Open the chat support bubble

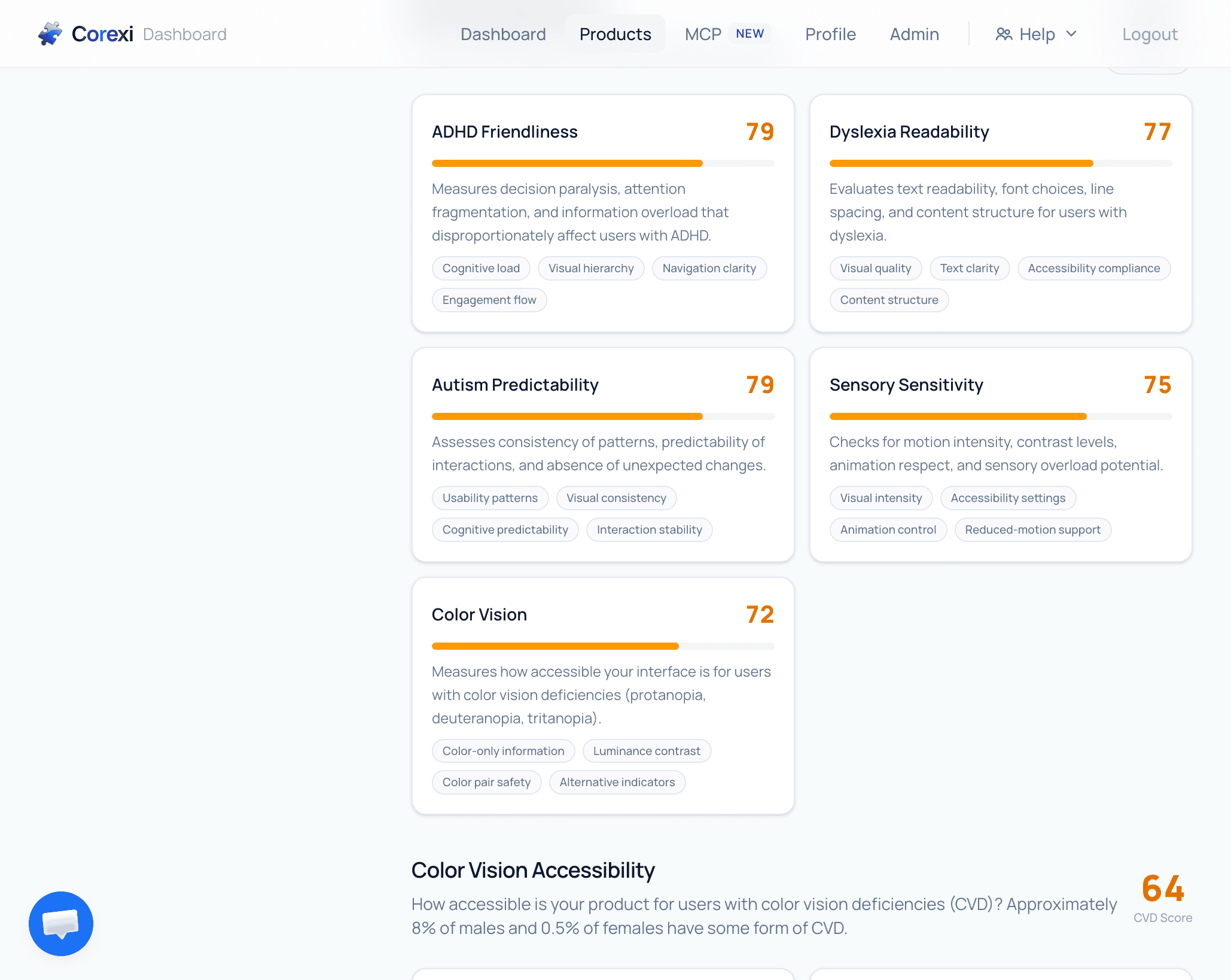coord(61,923)
